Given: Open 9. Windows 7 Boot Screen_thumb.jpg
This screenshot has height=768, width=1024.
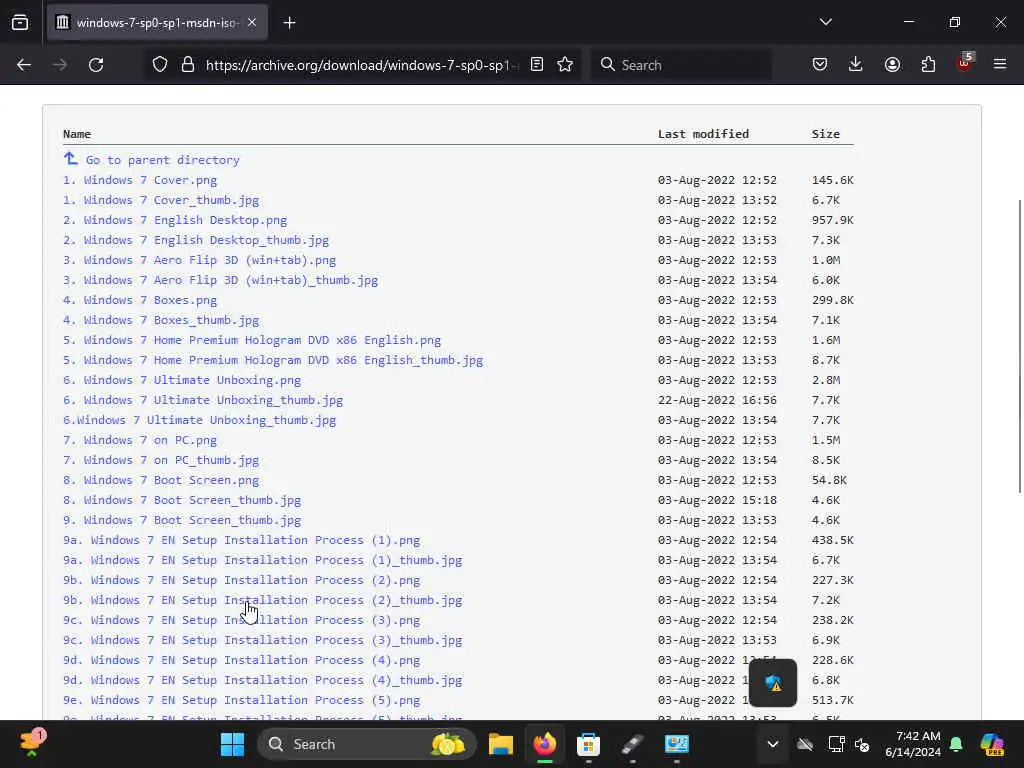Looking at the screenshot, I should tap(182, 520).
